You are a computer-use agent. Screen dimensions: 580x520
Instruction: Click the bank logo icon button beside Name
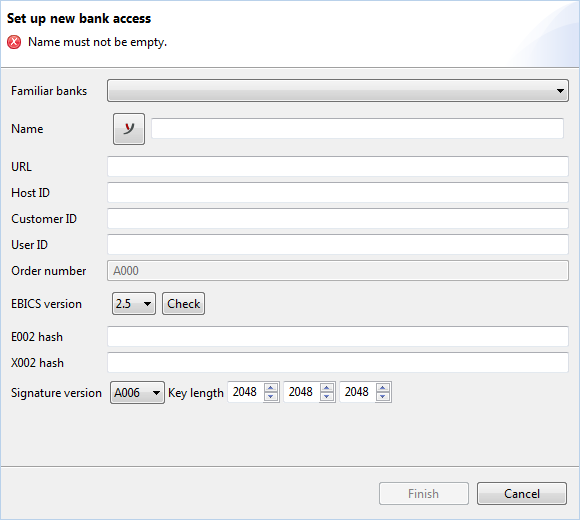(x=129, y=129)
